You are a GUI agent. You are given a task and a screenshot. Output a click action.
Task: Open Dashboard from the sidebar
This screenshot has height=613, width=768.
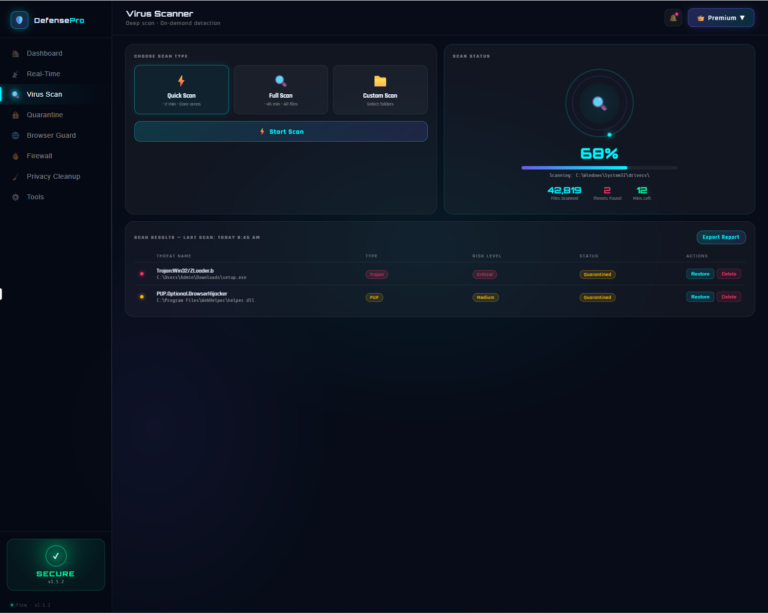(44, 53)
